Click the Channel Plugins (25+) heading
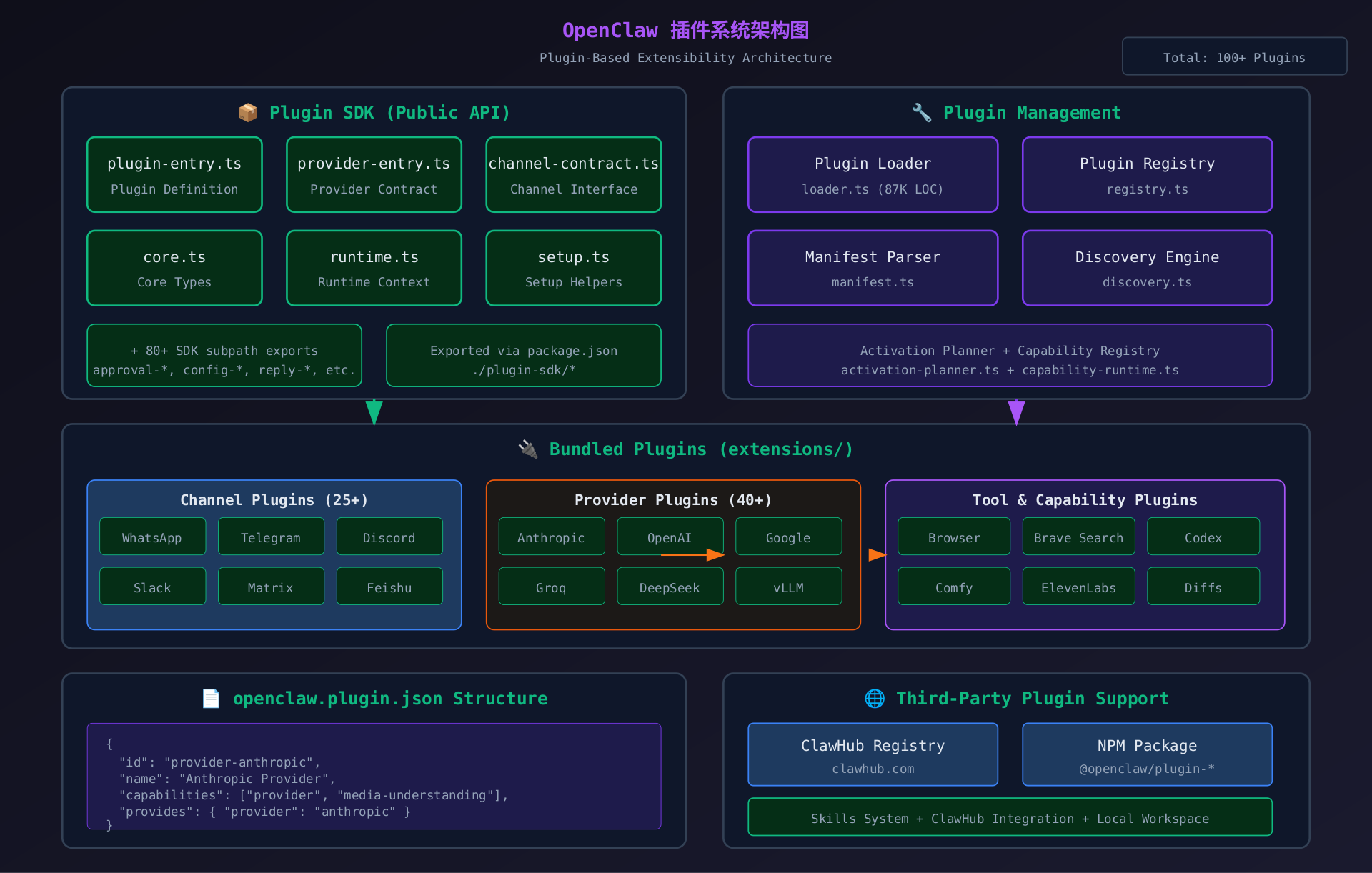 [x=274, y=500]
